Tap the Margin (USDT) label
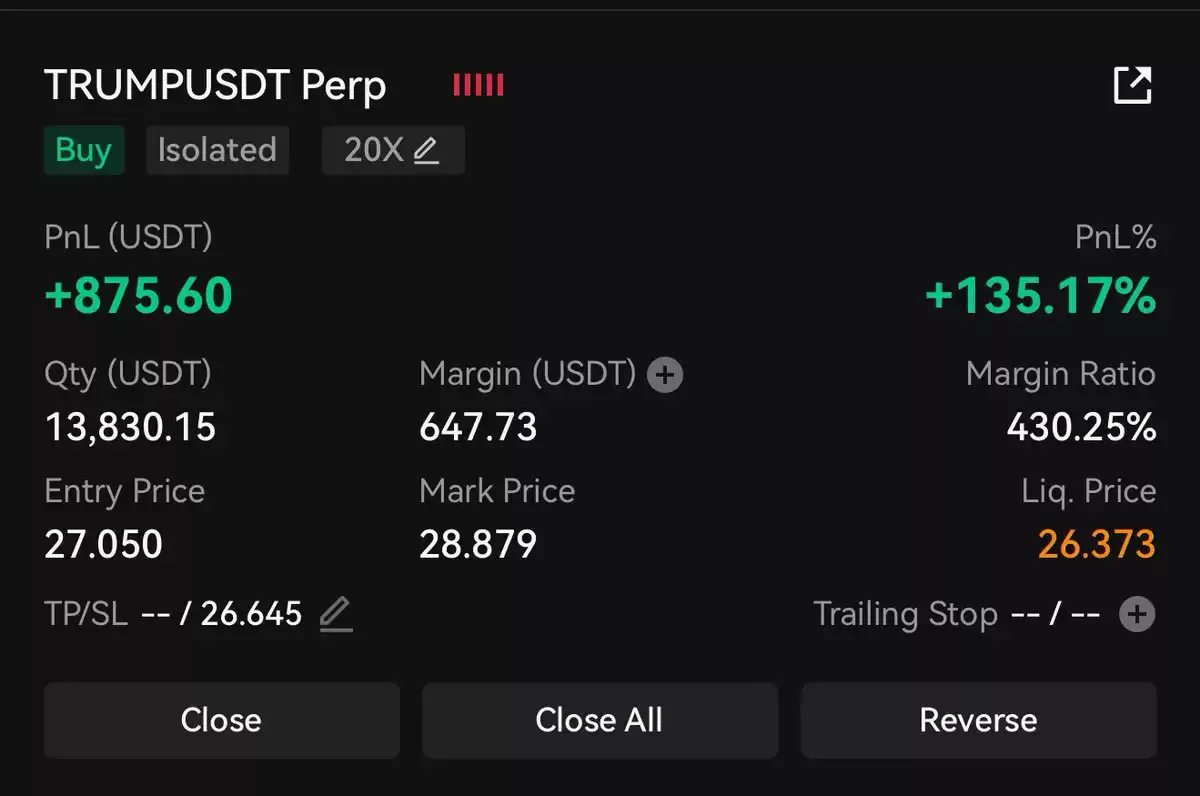The image size is (1200, 796). (528, 375)
